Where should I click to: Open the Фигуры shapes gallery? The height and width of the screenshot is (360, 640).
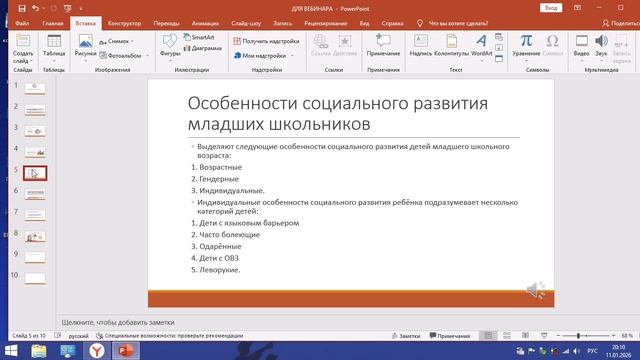click(x=170, y=48)
